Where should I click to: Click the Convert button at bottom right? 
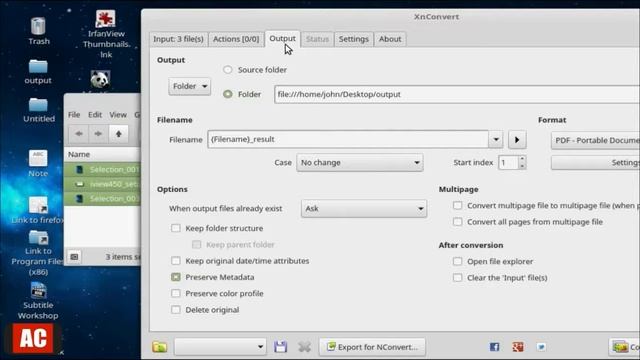[624, 347]
